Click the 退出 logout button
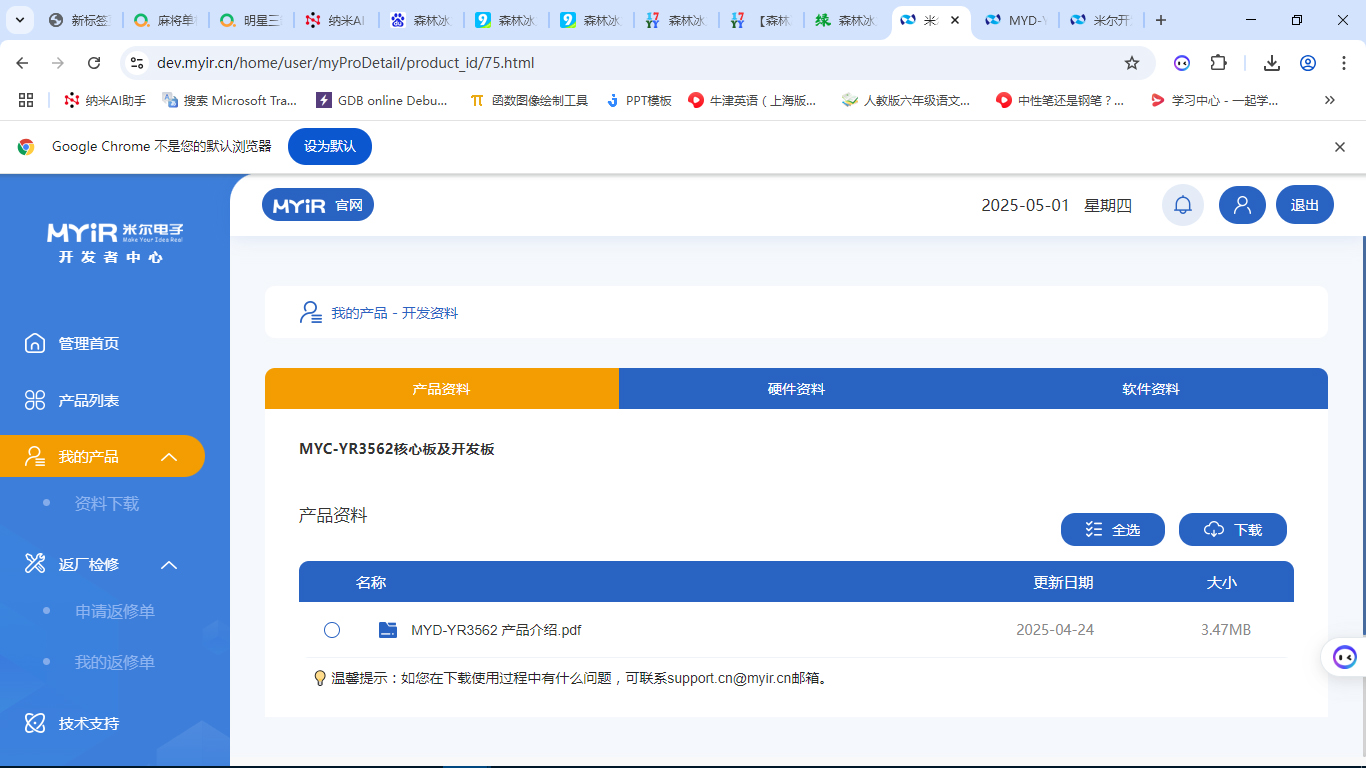Image resolution: width=1366 pixels, height=768 pixels. (x=1305, y=205)
